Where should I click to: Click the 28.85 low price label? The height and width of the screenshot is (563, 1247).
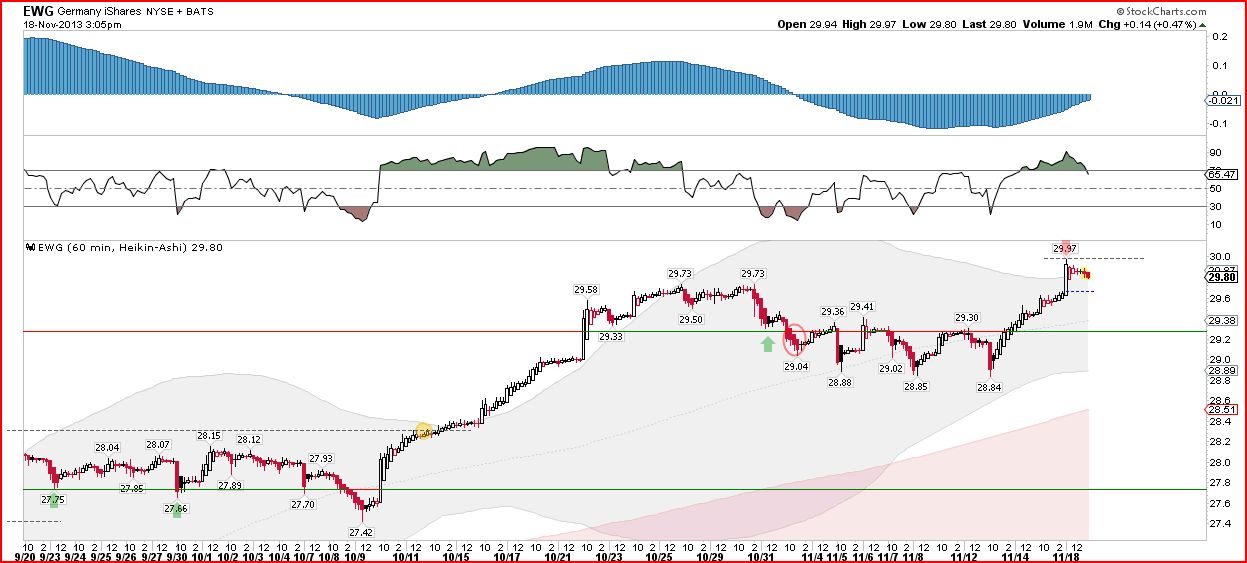tap(916, 386)
